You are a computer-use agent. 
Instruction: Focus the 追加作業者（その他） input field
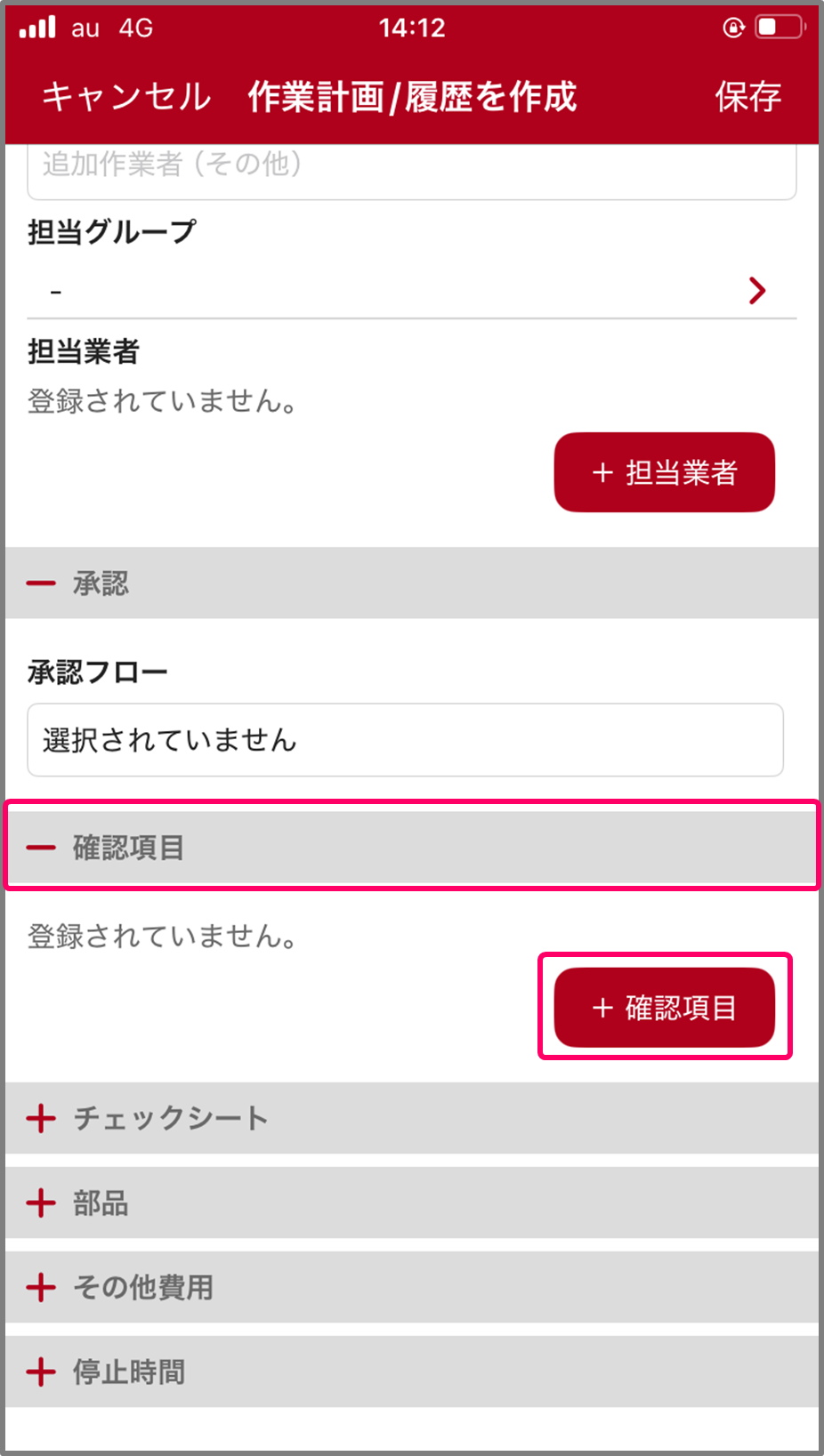point(411,169)
